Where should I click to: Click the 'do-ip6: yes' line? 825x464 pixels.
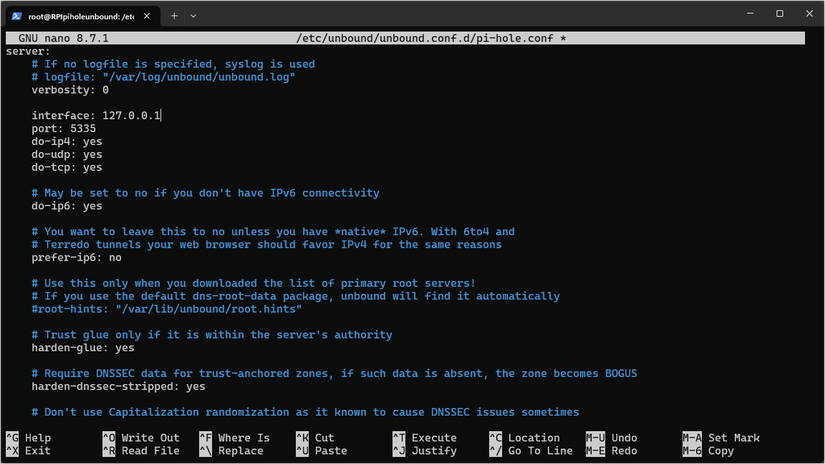pyautogui.click(x=67, y=206)
